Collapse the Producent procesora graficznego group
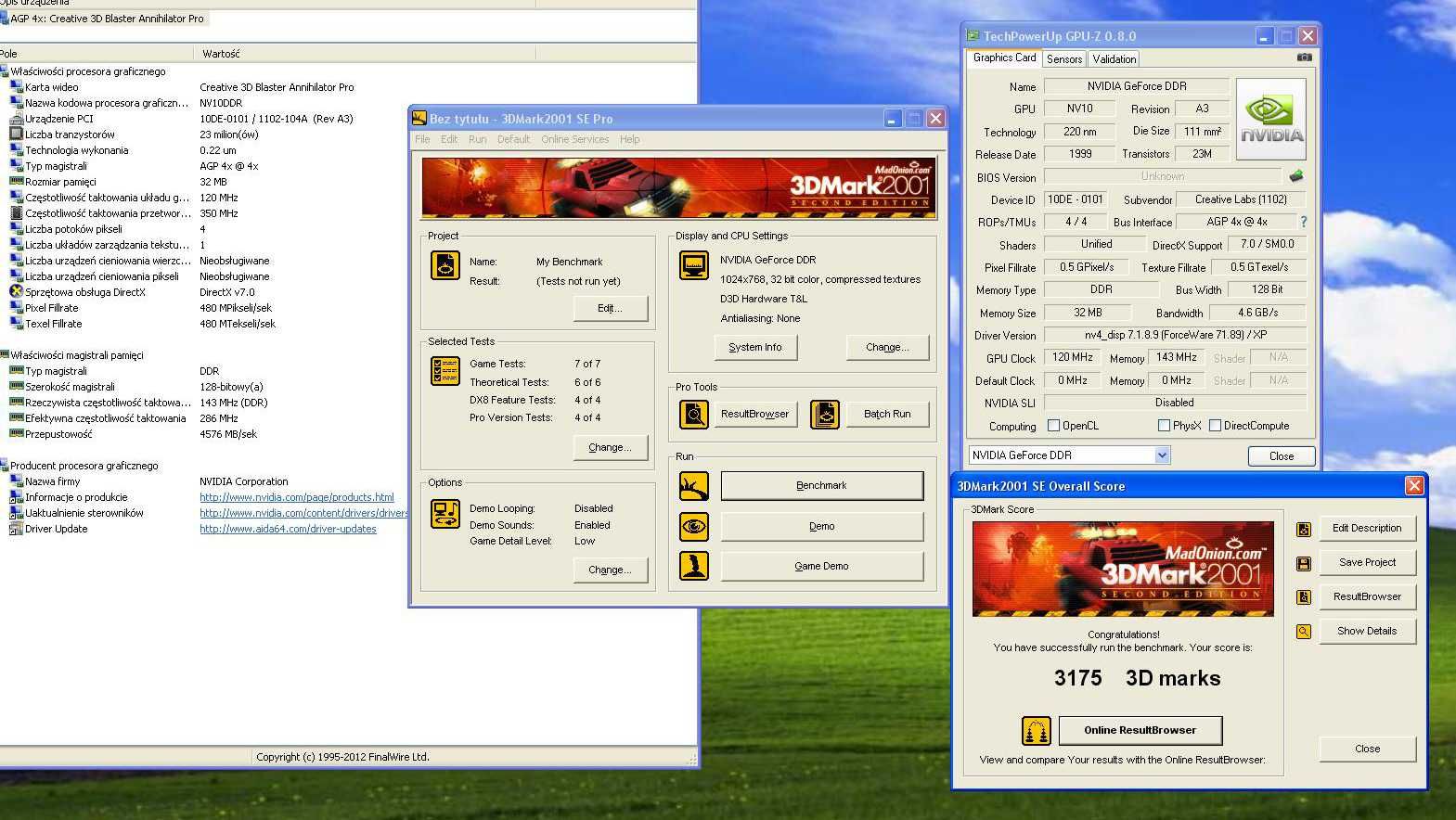1456x820 pixels. (5, 465)
